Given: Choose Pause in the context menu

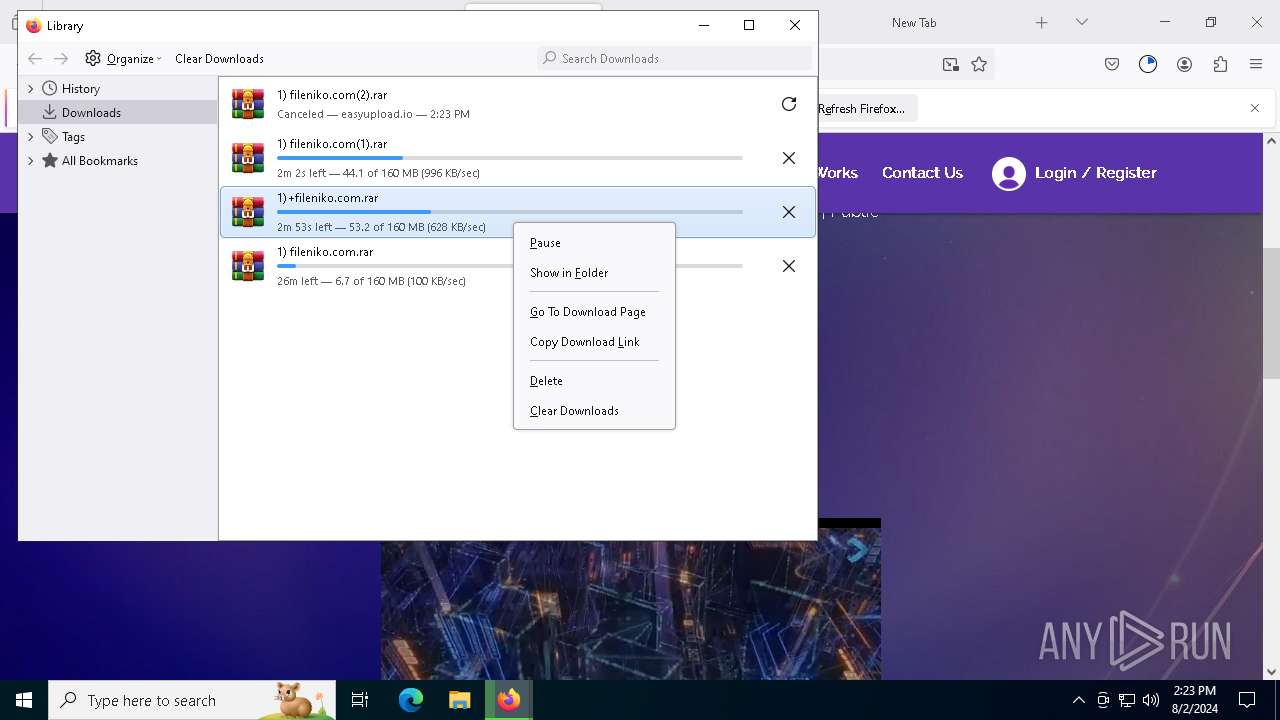Looking at the screenshot, I should [x=594, y=243].
